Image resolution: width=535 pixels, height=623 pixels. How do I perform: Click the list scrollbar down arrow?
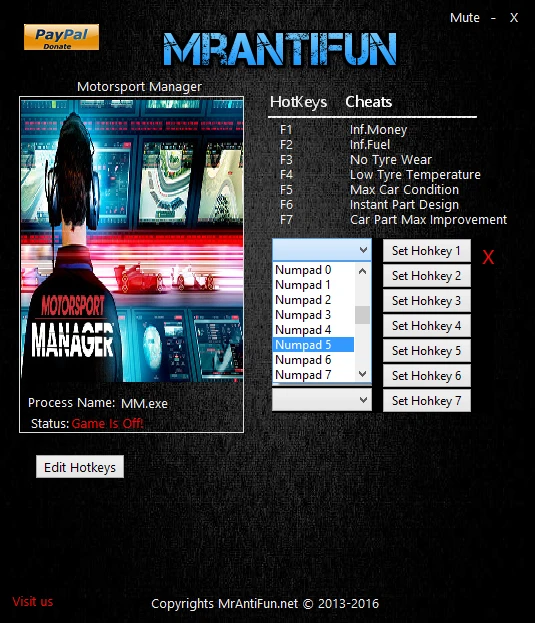pyautogui.click(x=362, y=373)
